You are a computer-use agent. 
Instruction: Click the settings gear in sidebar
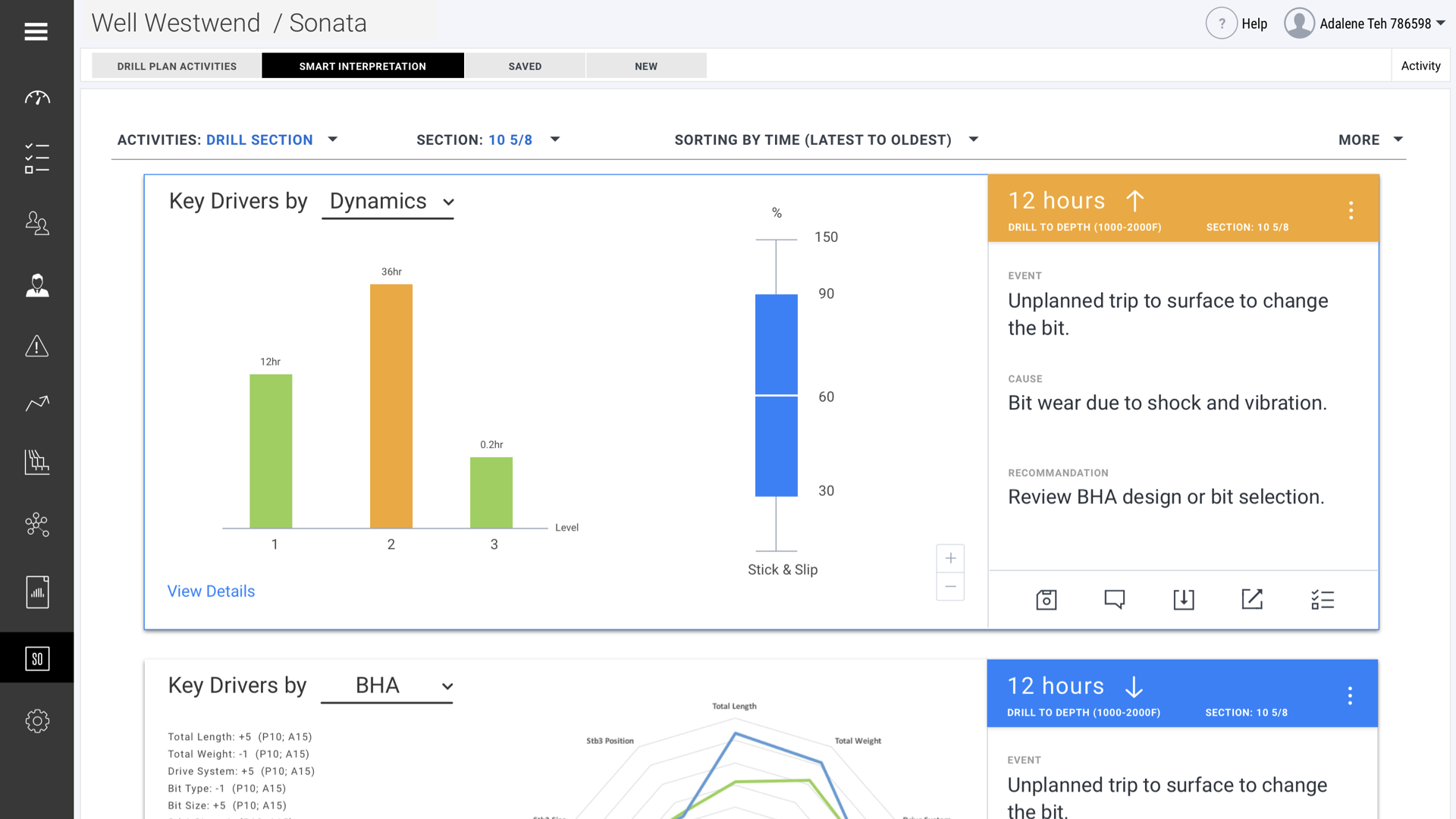37,721
